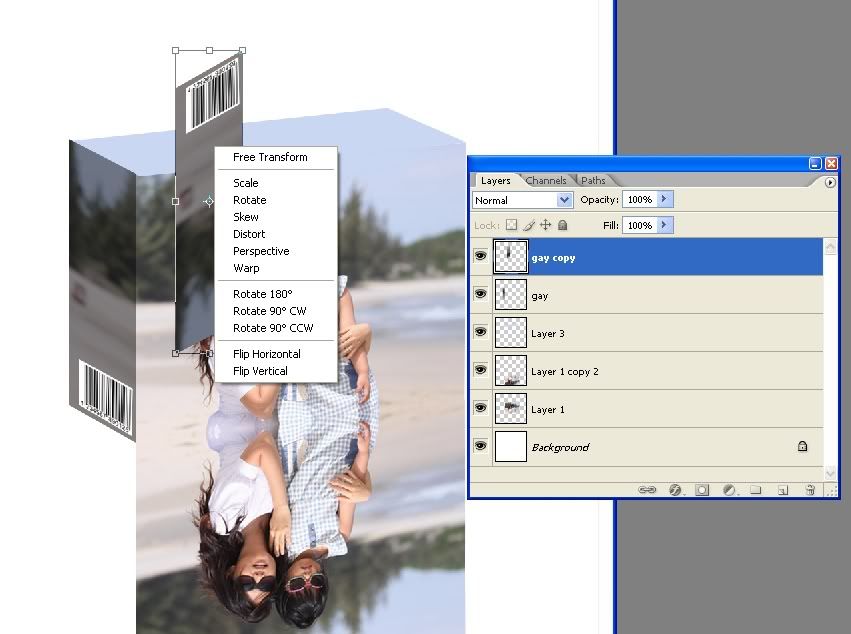The width and height of the screenshot is (851, 634).
Task: Select Flip Horizontal in transform menu
Action: coord(266,354)
